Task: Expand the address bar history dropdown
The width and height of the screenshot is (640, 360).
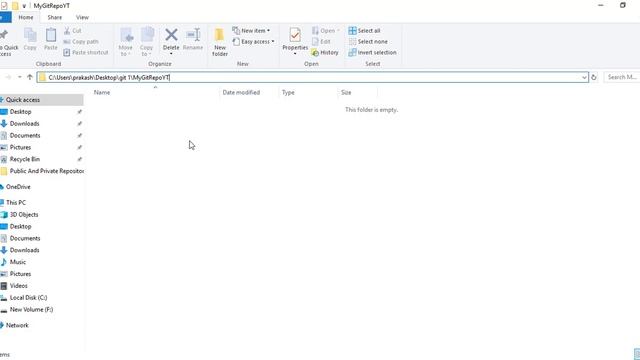Action: click(584, 77)
